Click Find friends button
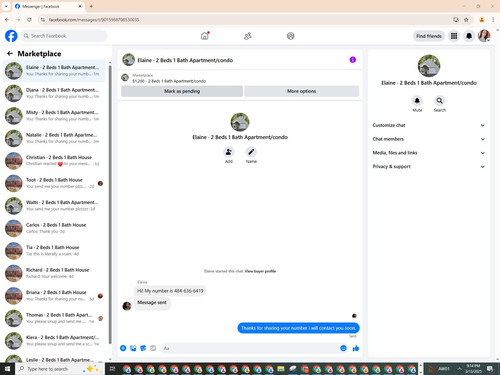The height and width of the screenshot is (375, 500). coord(429,36)
